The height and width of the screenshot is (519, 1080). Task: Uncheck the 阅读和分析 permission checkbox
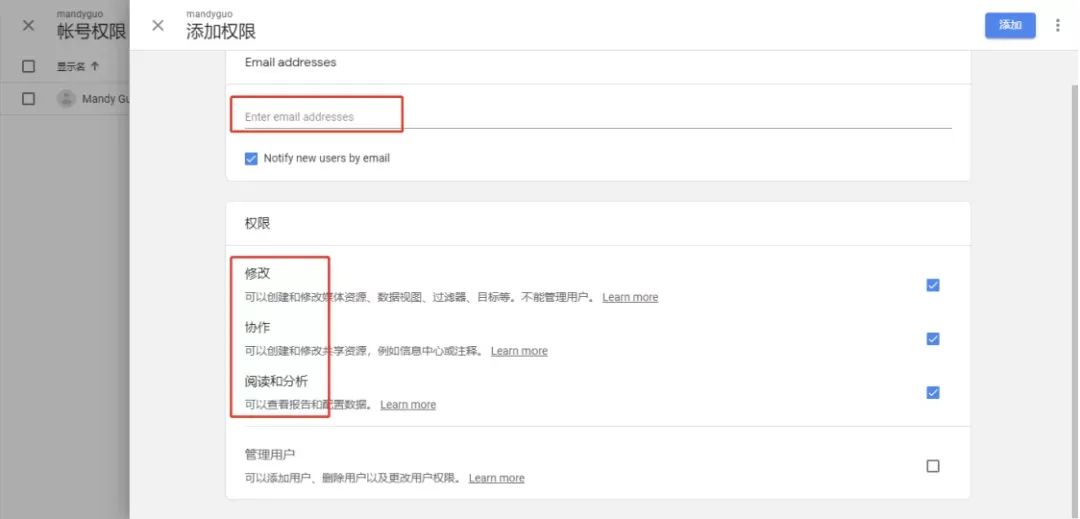(933, 392)
